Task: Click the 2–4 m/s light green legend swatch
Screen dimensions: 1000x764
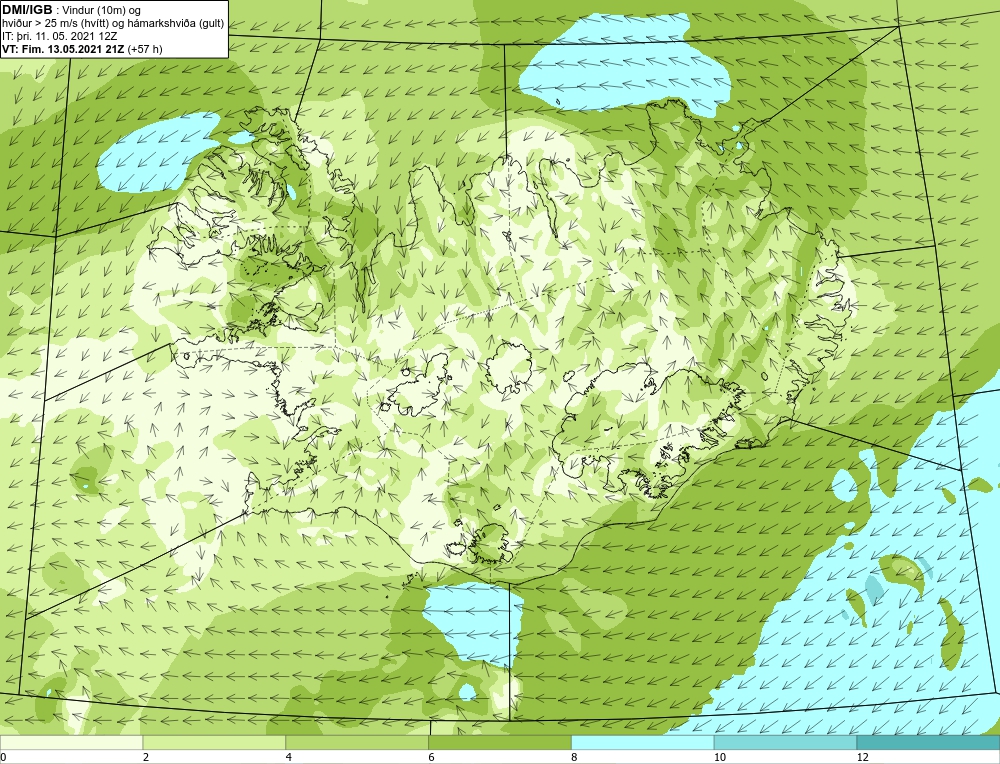Action: point(214,743)
